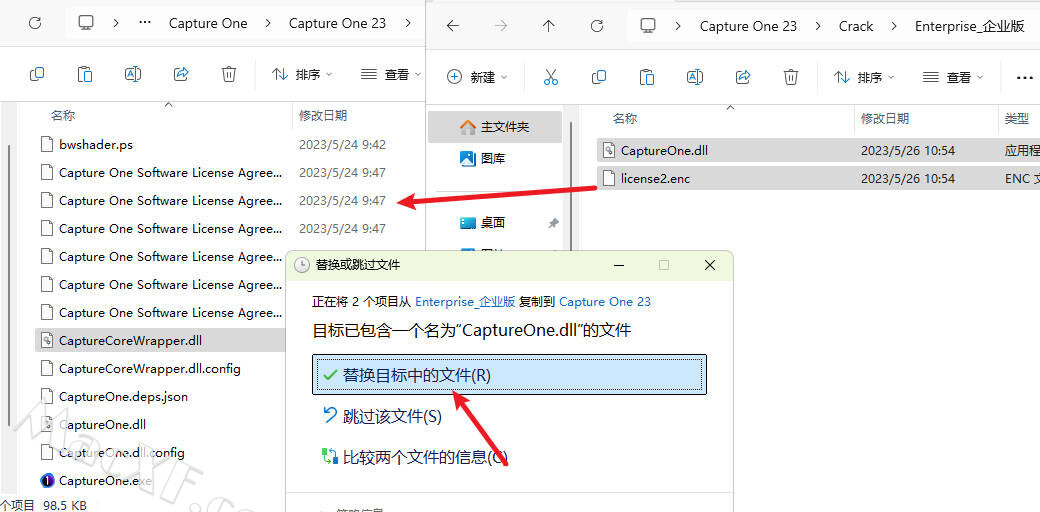This screenshot has width=1040, height=512.
Task: Click the pin icon beside 桌面
Action: coord(553,224)
